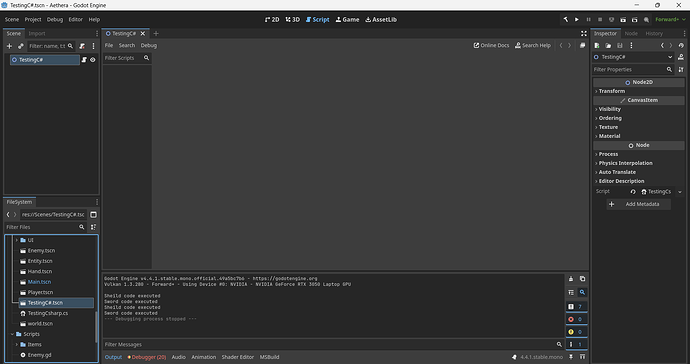Open TestingC# node's attached script icon

(x=84, y=59)
